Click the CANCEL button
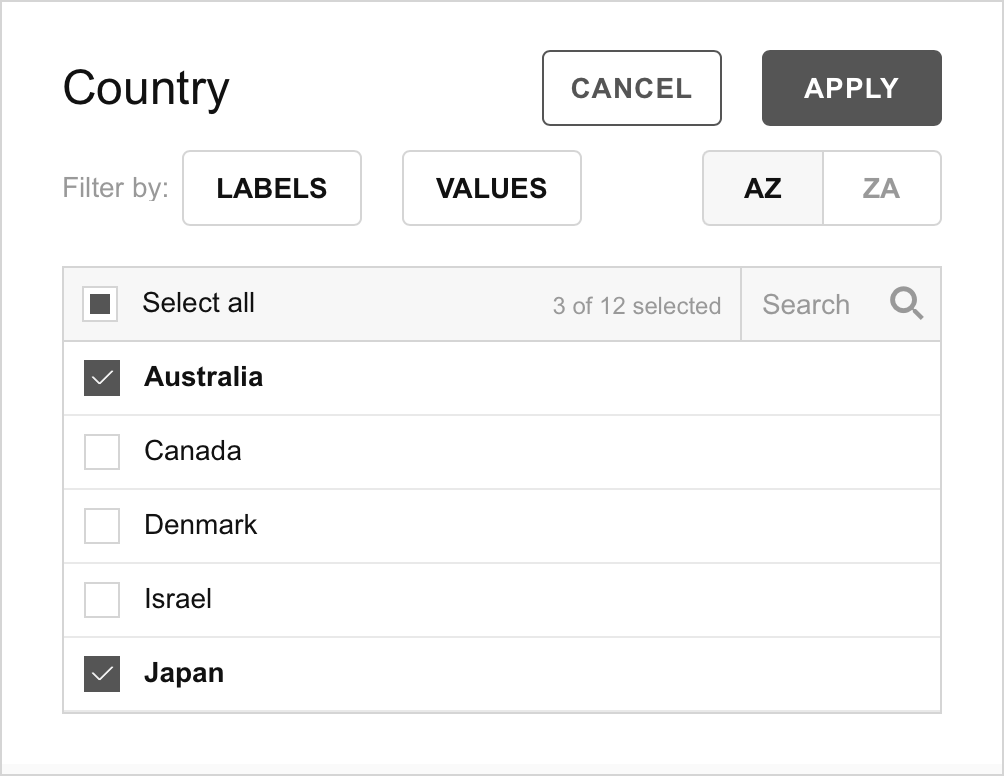This screenshot has height=776, width=1004. tap(632, 88)
